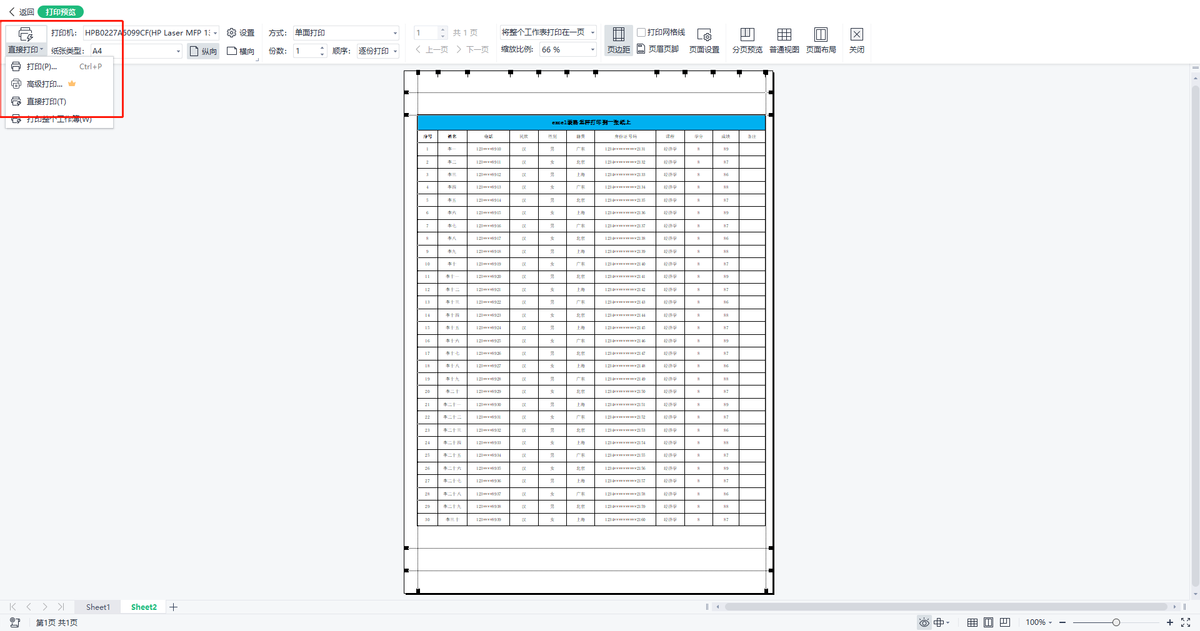The image size is (1200, 631).
Task: Click 上一页 previous page button
Action: tap(431, 50)
